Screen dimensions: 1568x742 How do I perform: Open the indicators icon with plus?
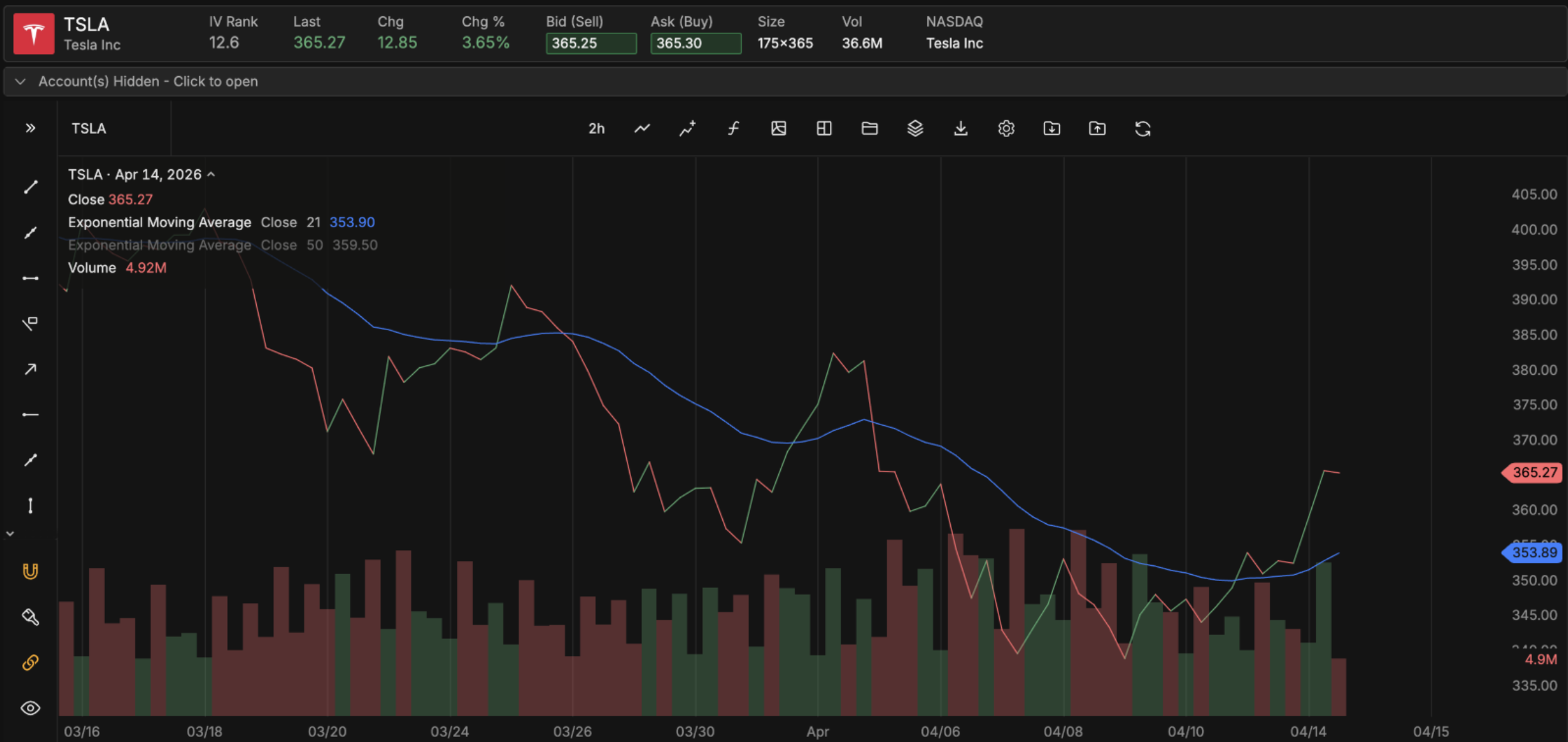[688, 129]
